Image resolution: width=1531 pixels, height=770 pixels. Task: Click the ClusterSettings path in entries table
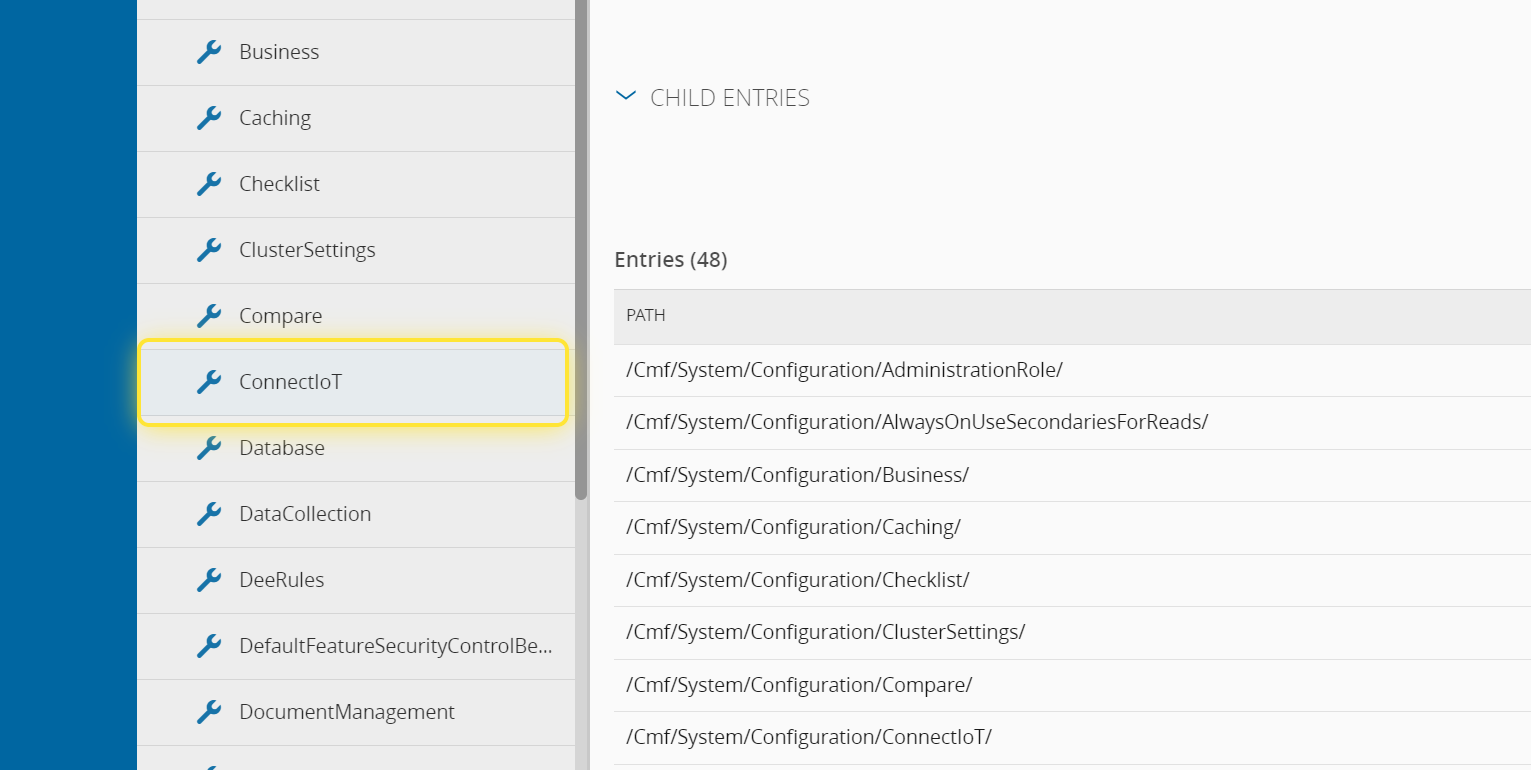[x=825, y=632]
